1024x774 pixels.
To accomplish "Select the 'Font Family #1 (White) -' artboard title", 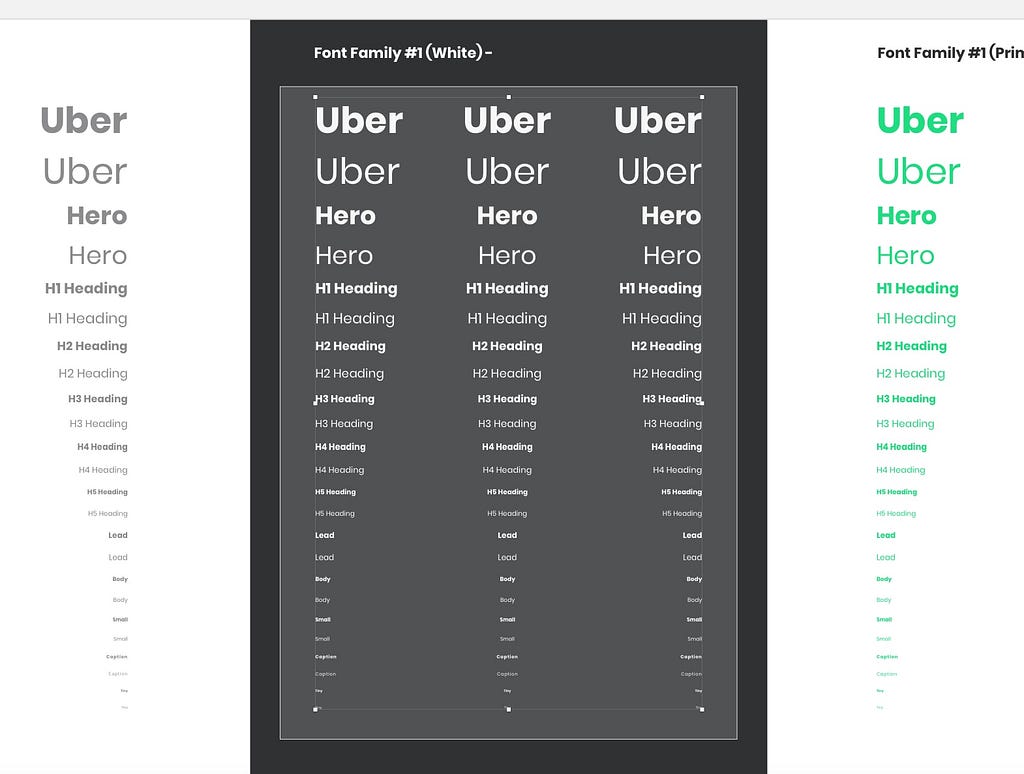I will pyautogui.click(x=403, y=53).
